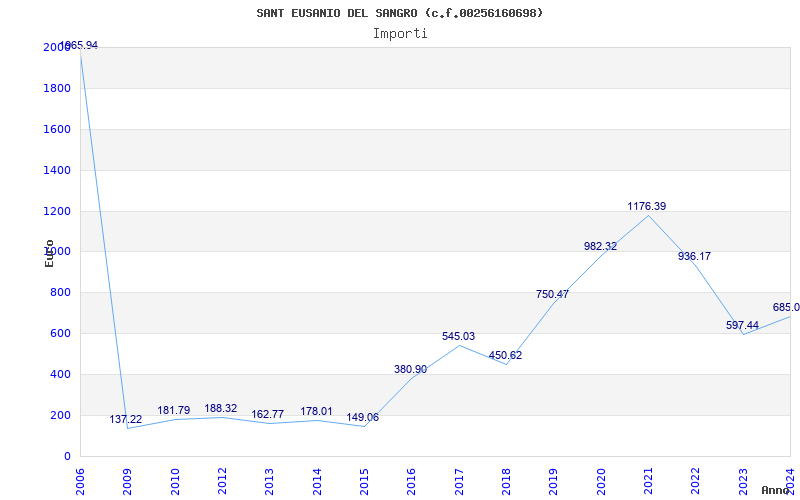Select the 149.06 data label
The image size is (800, 500).
pyautogui.click(x=363, y=417)
